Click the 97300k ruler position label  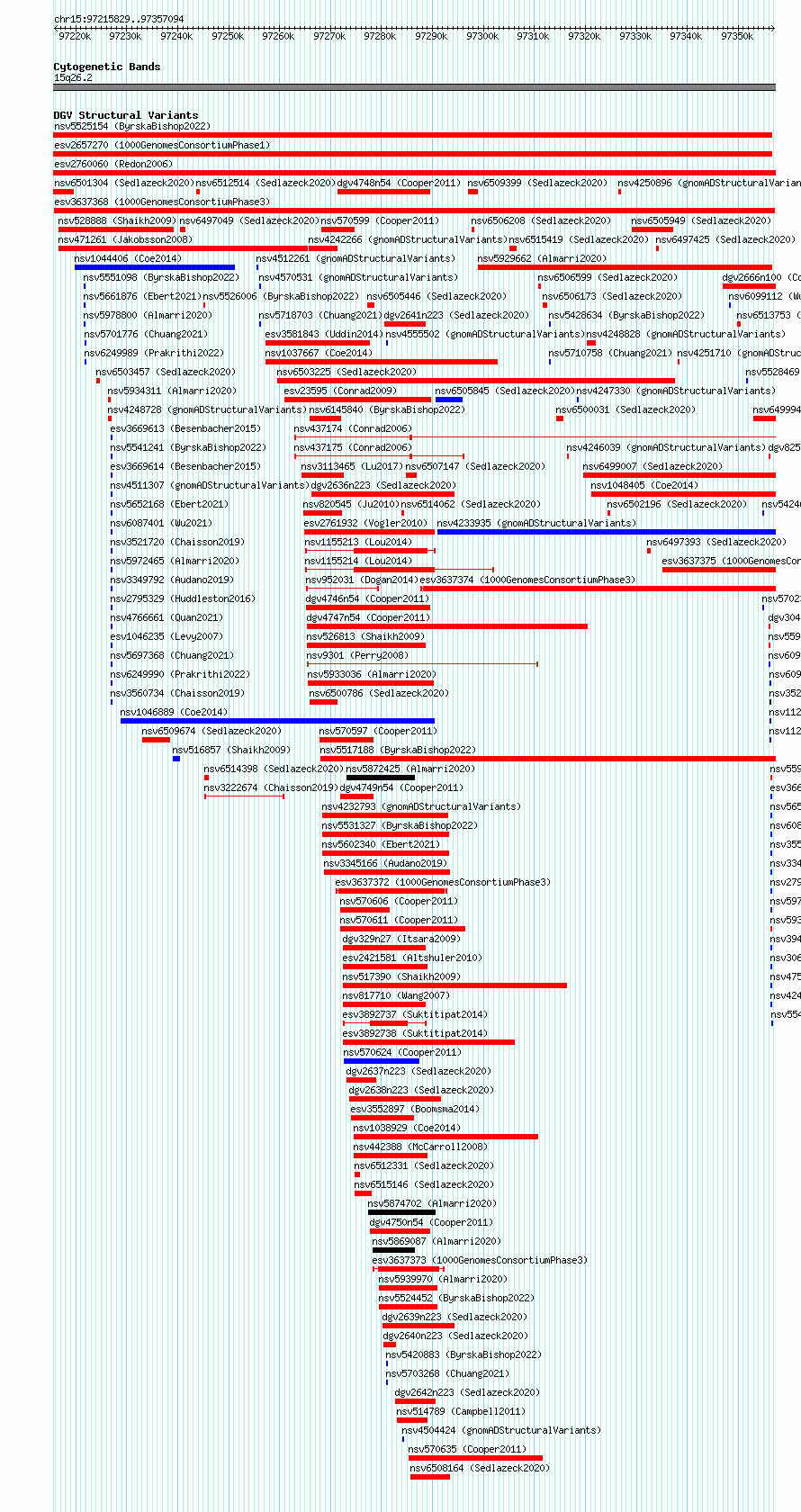(x=482, y=36)
